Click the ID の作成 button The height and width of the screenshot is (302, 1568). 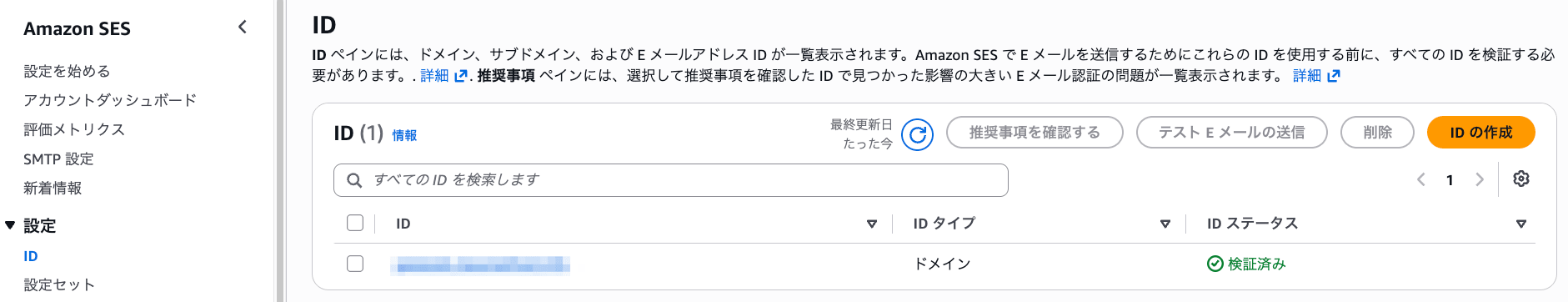coord(1480,132)
